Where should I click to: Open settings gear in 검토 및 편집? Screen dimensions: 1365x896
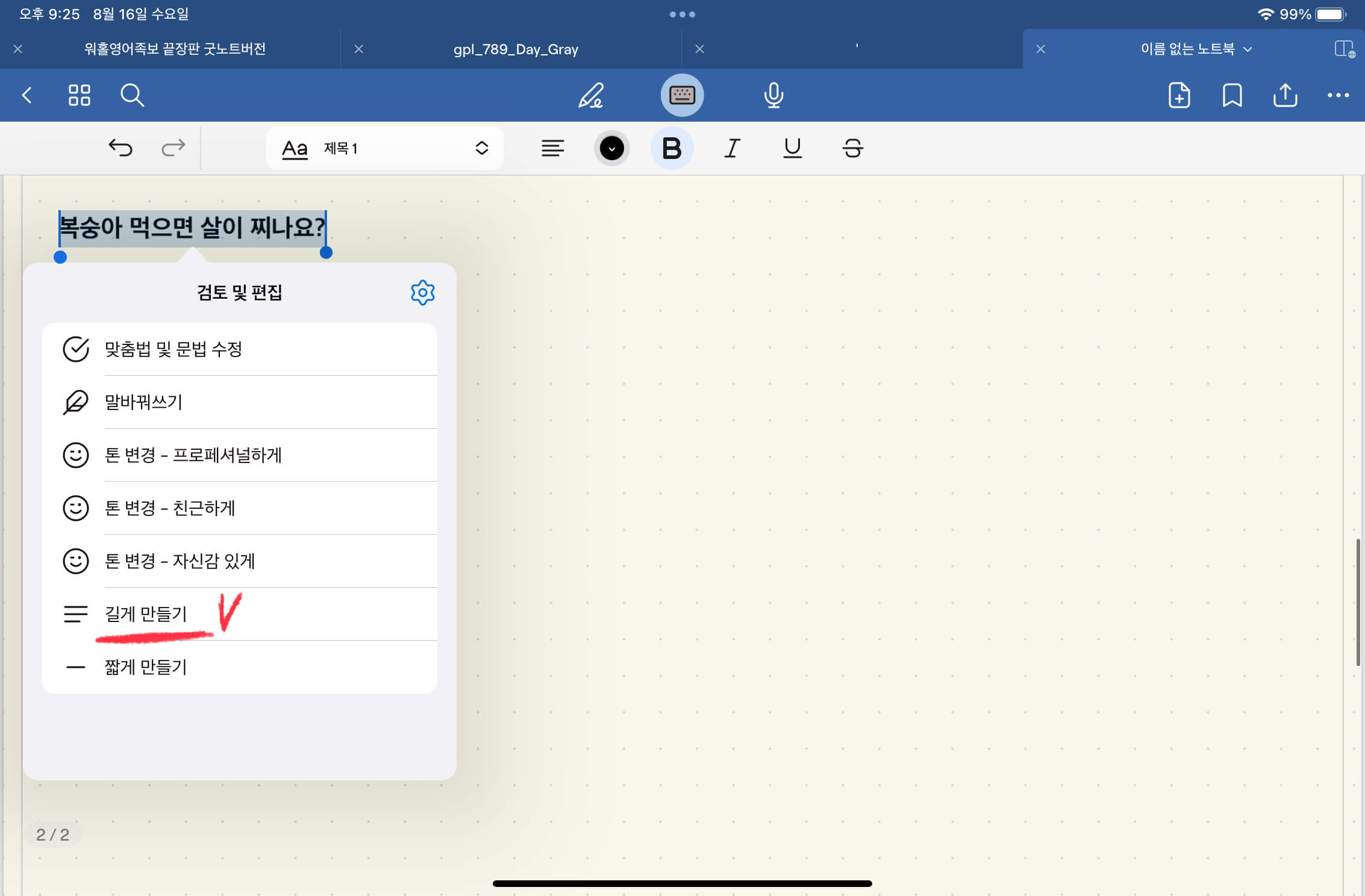pos(422,293)
